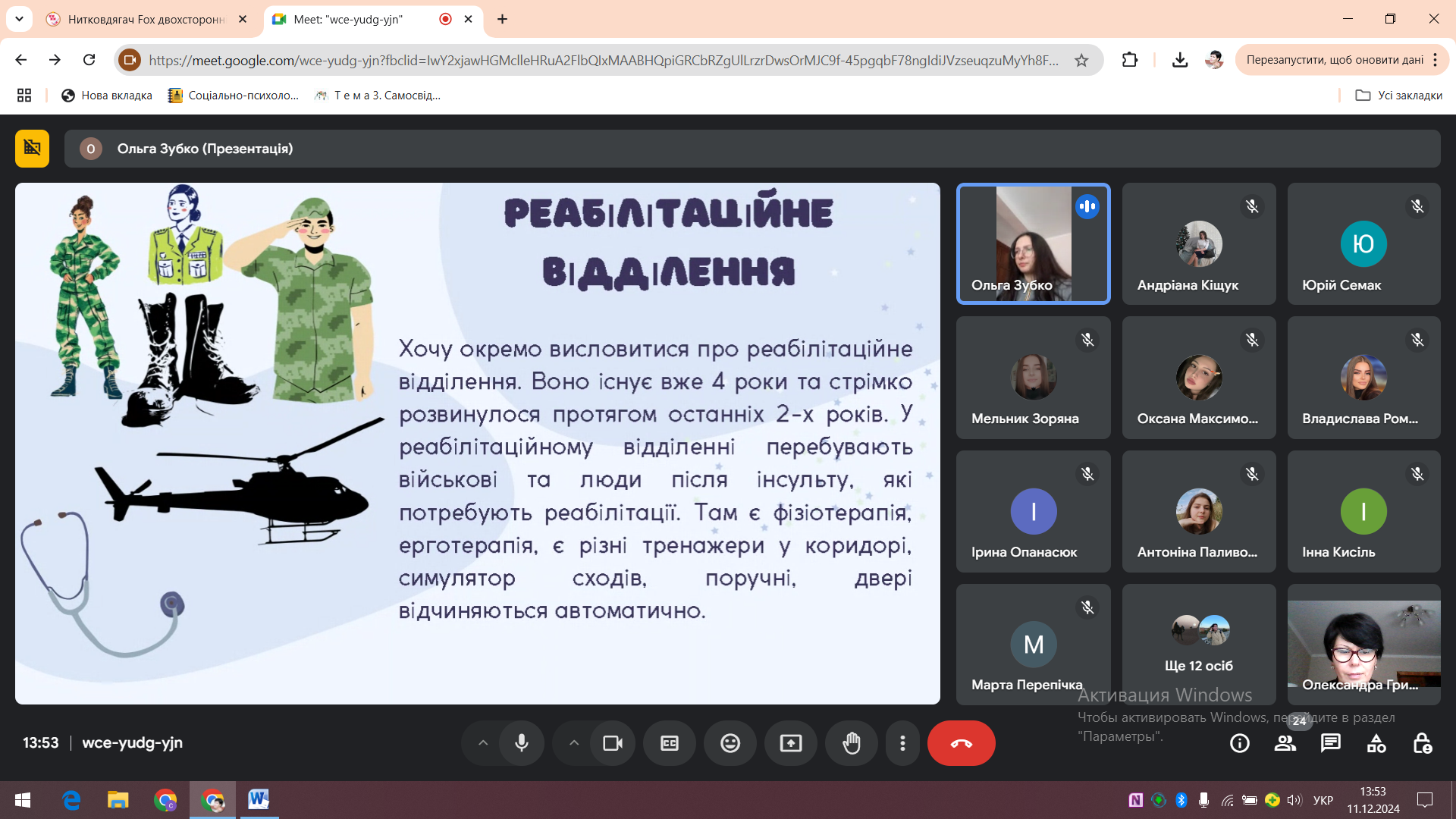Image resolution: width=1456 pixels, height=819 pixels.
Task: Open the activities icon
Action: [1376, 743]
